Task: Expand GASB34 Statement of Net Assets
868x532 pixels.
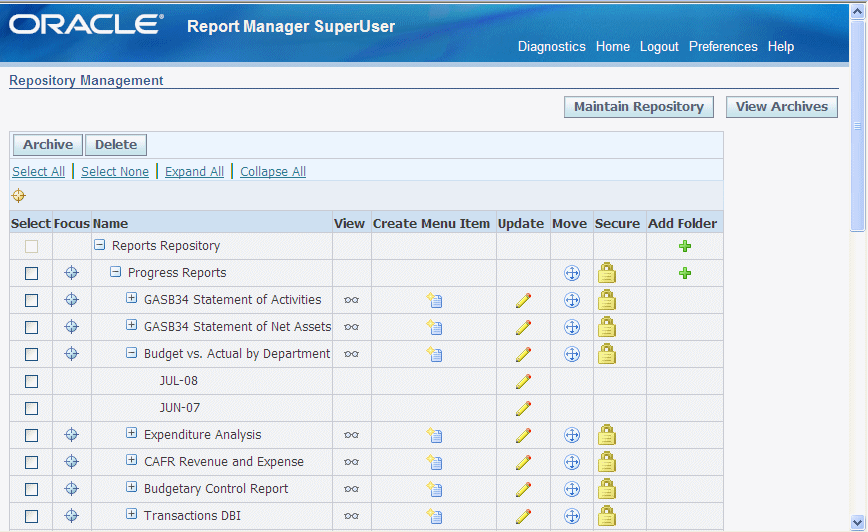Action: pyautogui.click(x=131, y=325)
